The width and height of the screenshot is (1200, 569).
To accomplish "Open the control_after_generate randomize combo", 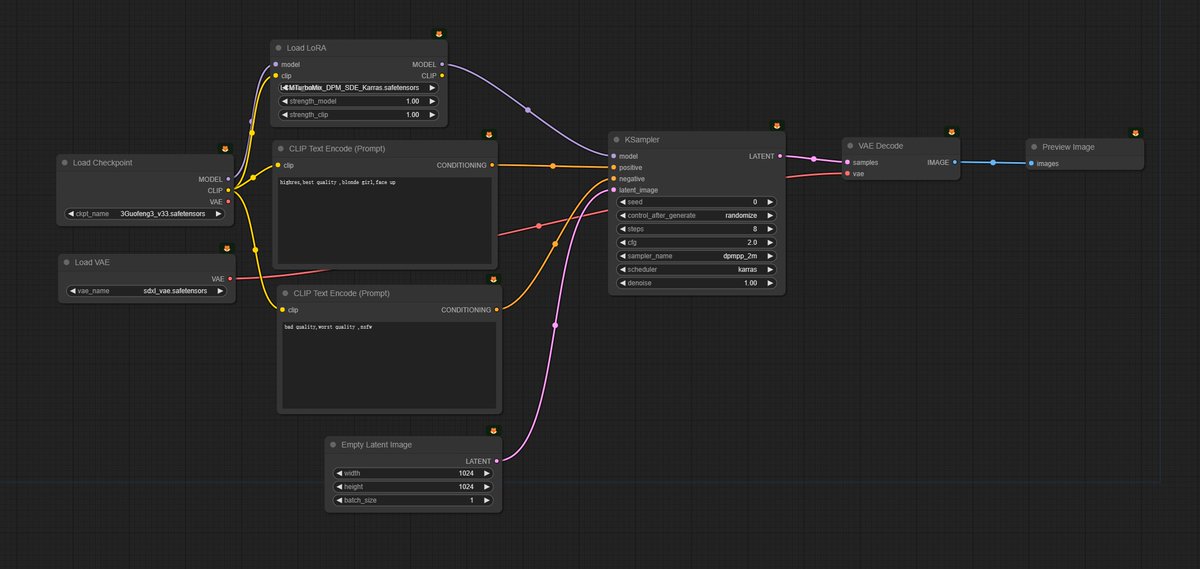I will click(697, 215).
